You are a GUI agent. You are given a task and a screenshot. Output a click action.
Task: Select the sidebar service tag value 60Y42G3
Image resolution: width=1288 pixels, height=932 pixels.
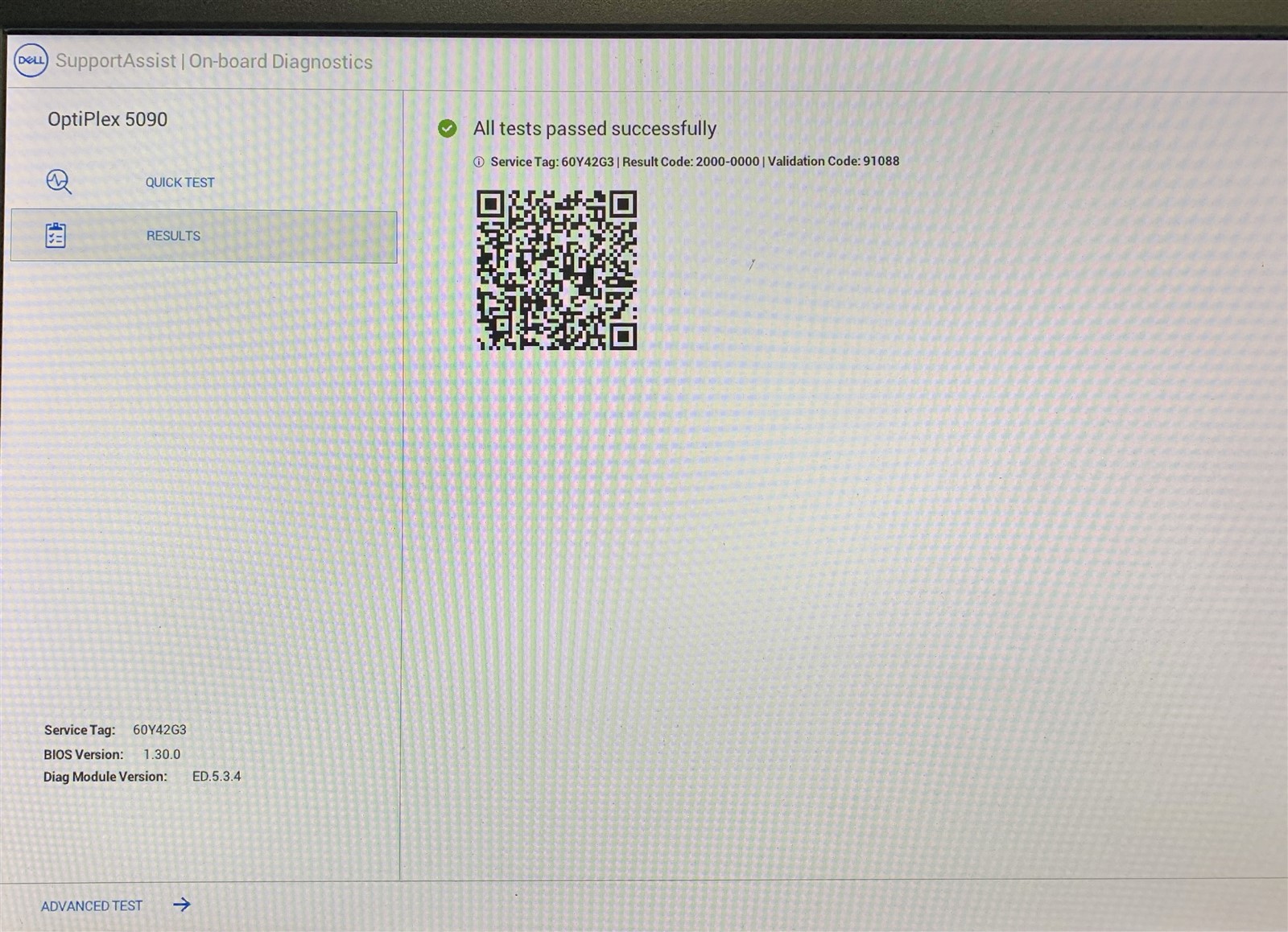point(159,730)
